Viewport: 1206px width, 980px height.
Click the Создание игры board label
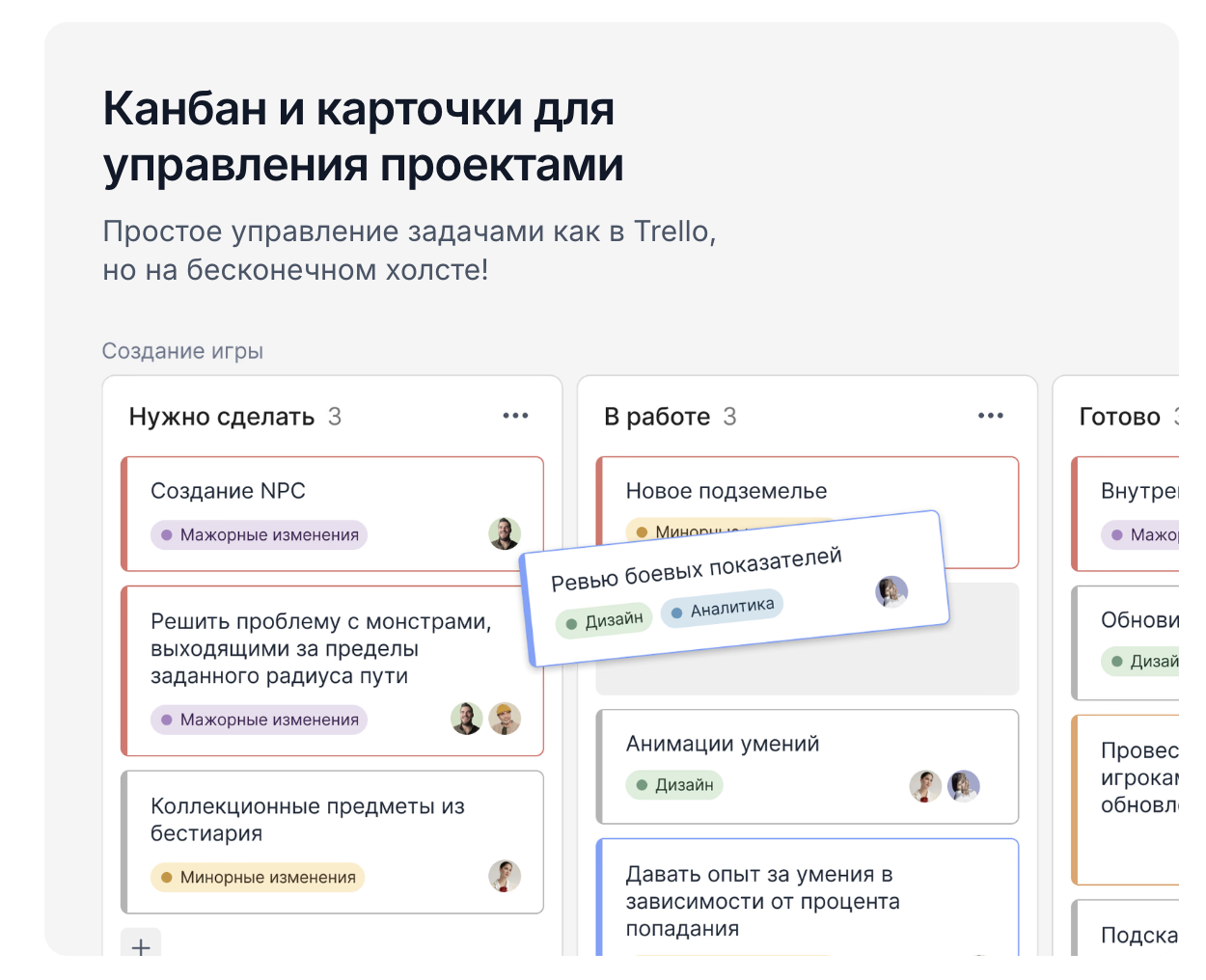pyautogui.click(x=182, y=351)
